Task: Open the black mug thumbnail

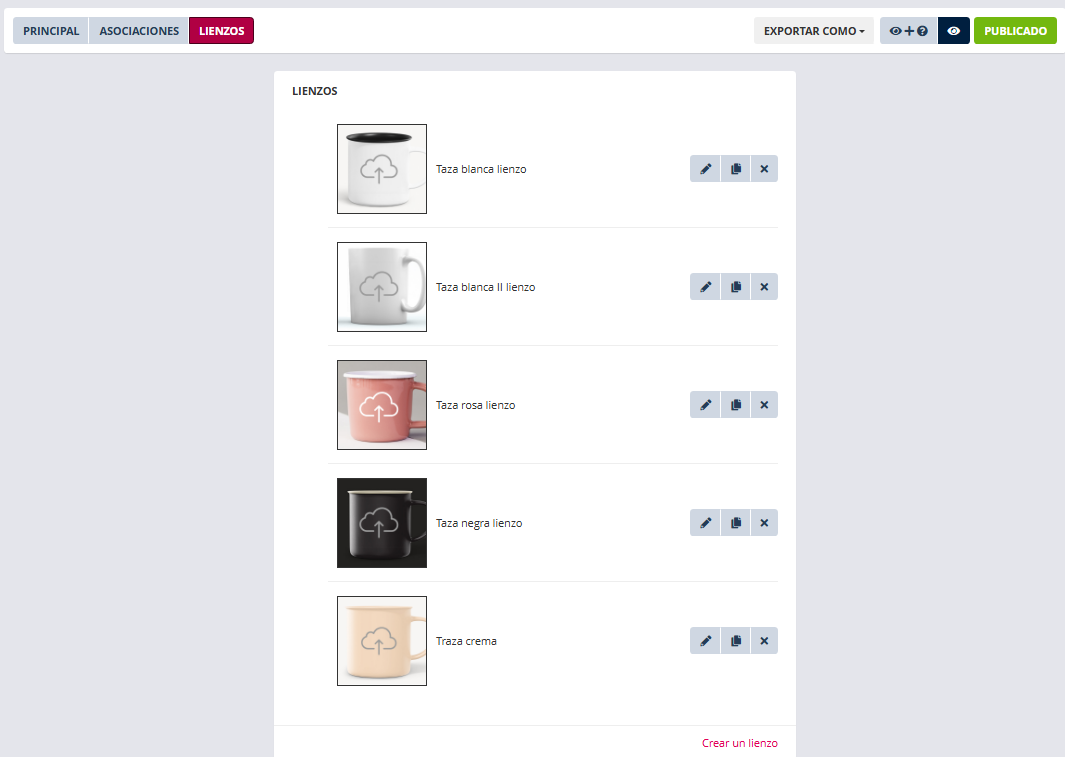Action: click(x=382, y=523)
